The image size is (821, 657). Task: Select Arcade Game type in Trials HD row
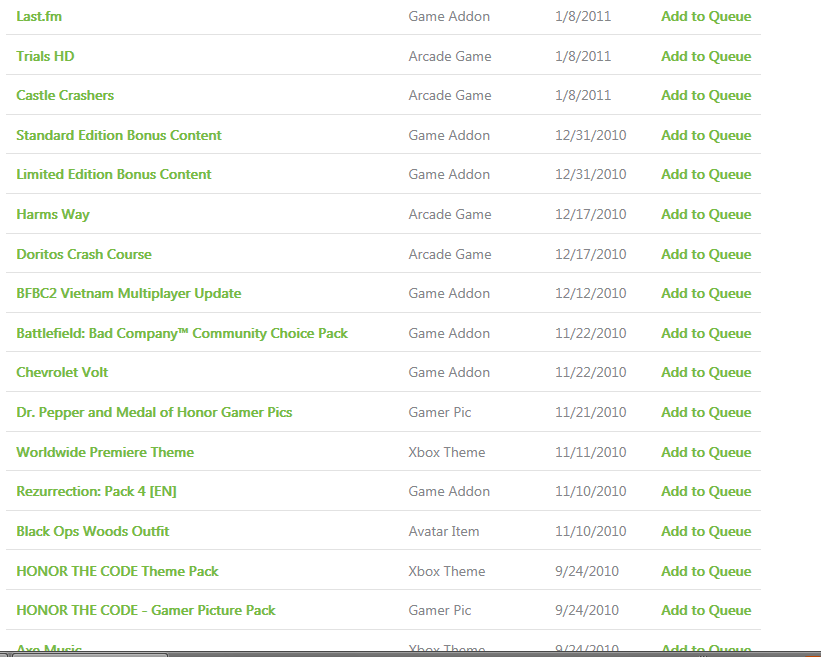tap(450, 56)
